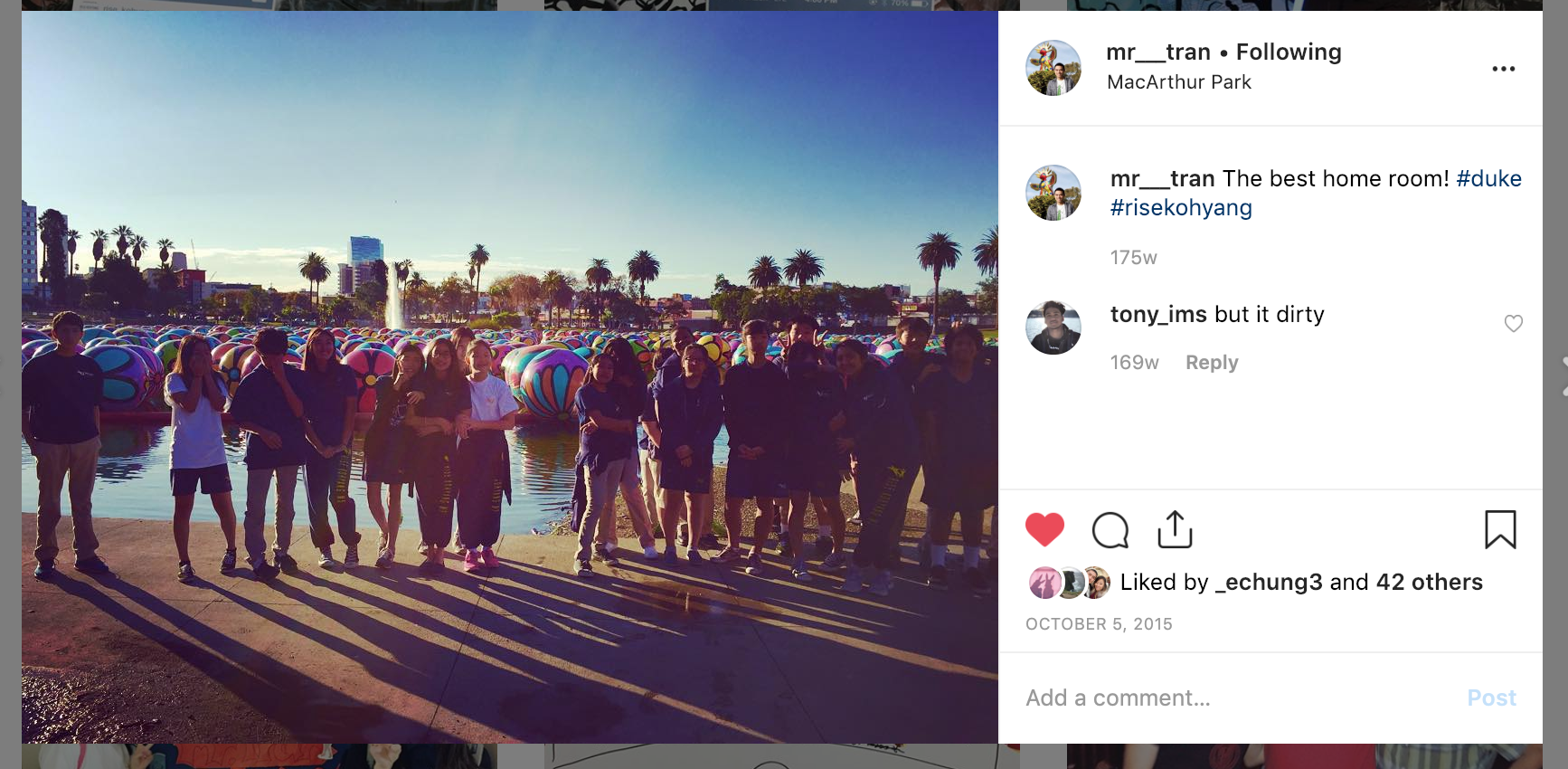Open the #duke hashtag
This screenshot has width=1568, height=769.
1488,179
